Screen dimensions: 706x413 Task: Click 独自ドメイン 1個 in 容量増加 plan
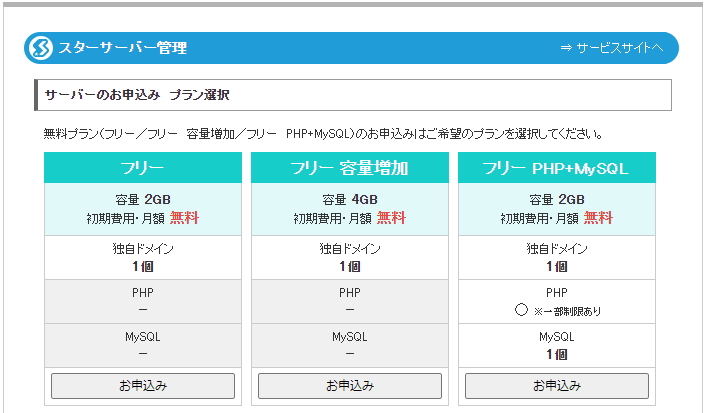pos(350,257)
